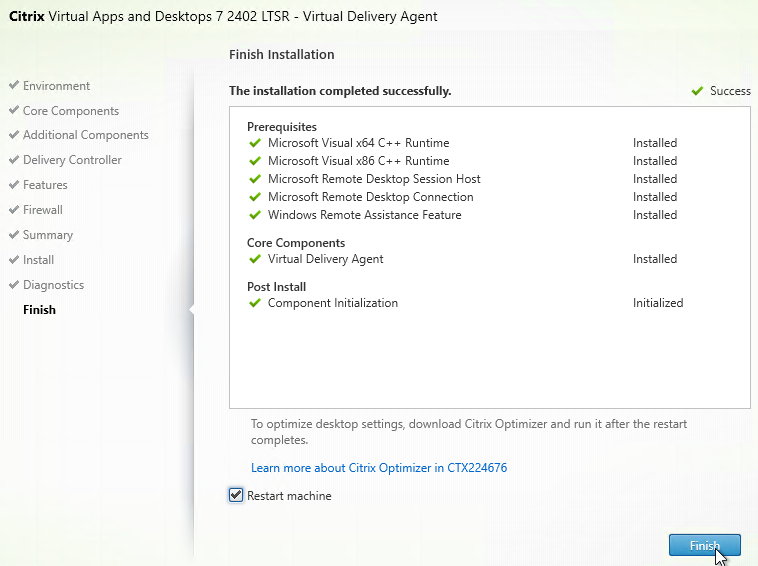758x566 pixels.
Task: Click Installed status for Virtual Delivery Agent
Action: pos(655,259)
